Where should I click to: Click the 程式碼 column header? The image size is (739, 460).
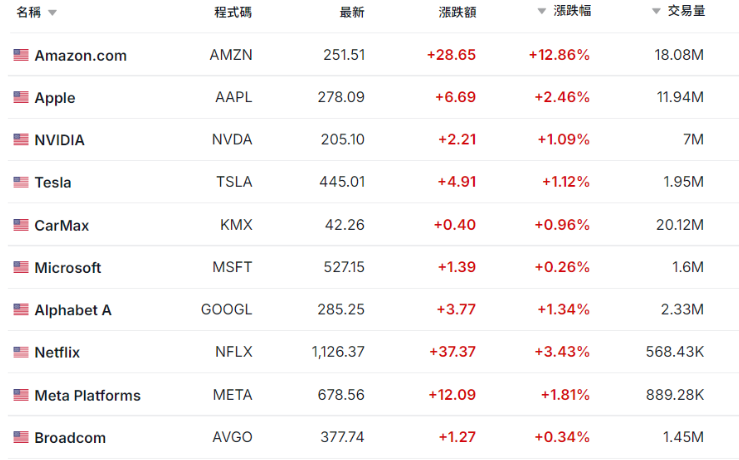(x=233, y=12)
